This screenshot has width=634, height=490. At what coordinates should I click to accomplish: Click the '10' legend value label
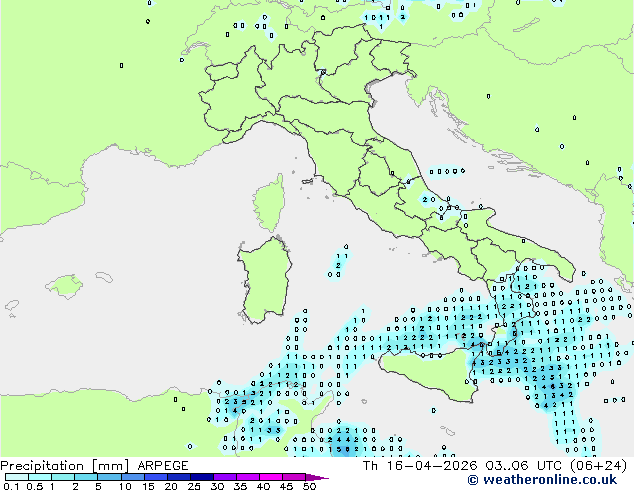point(125,486)
